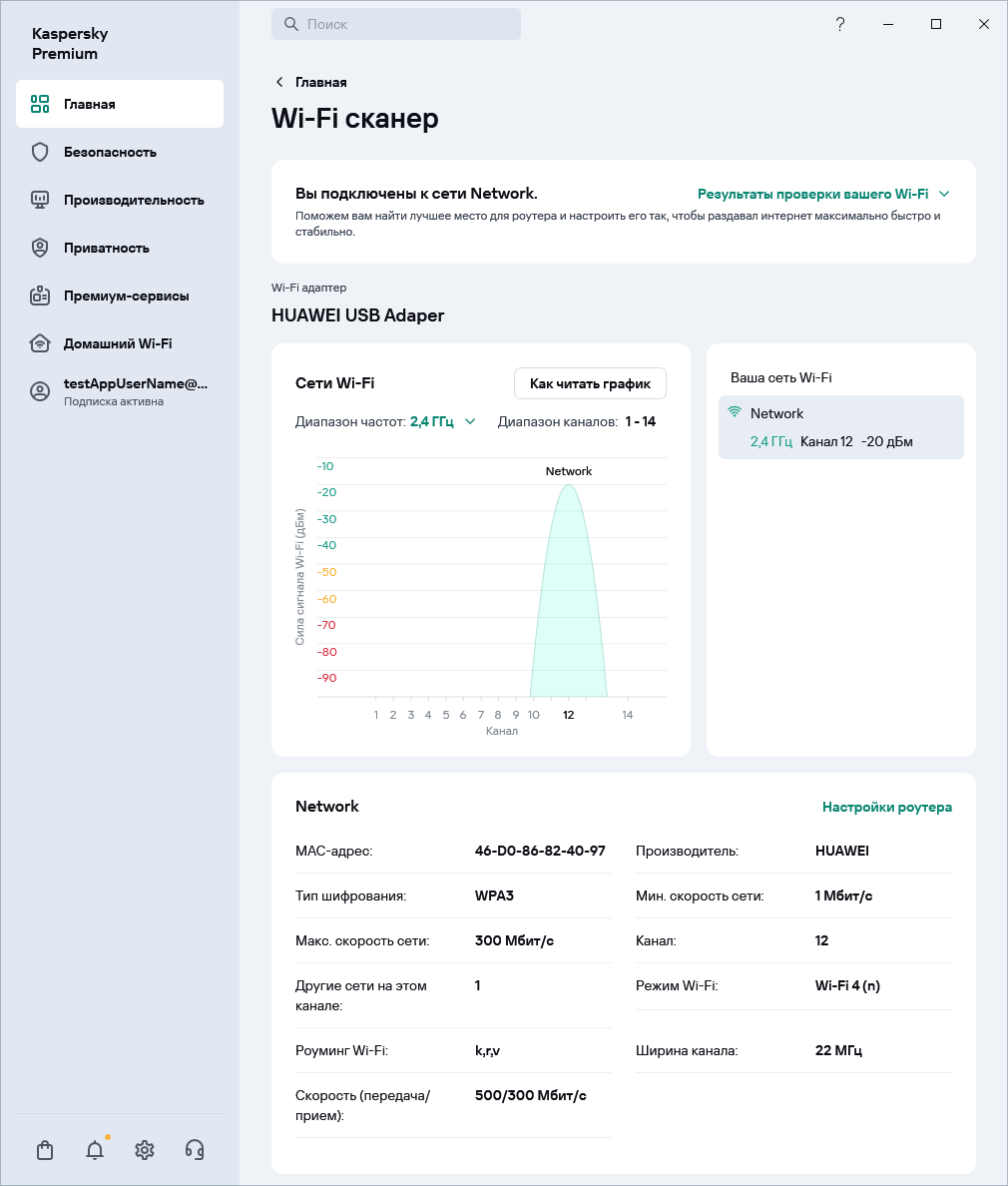Click the back arrow next to Главная
Screen dimensions: 1008x1186
pos(277,82)
